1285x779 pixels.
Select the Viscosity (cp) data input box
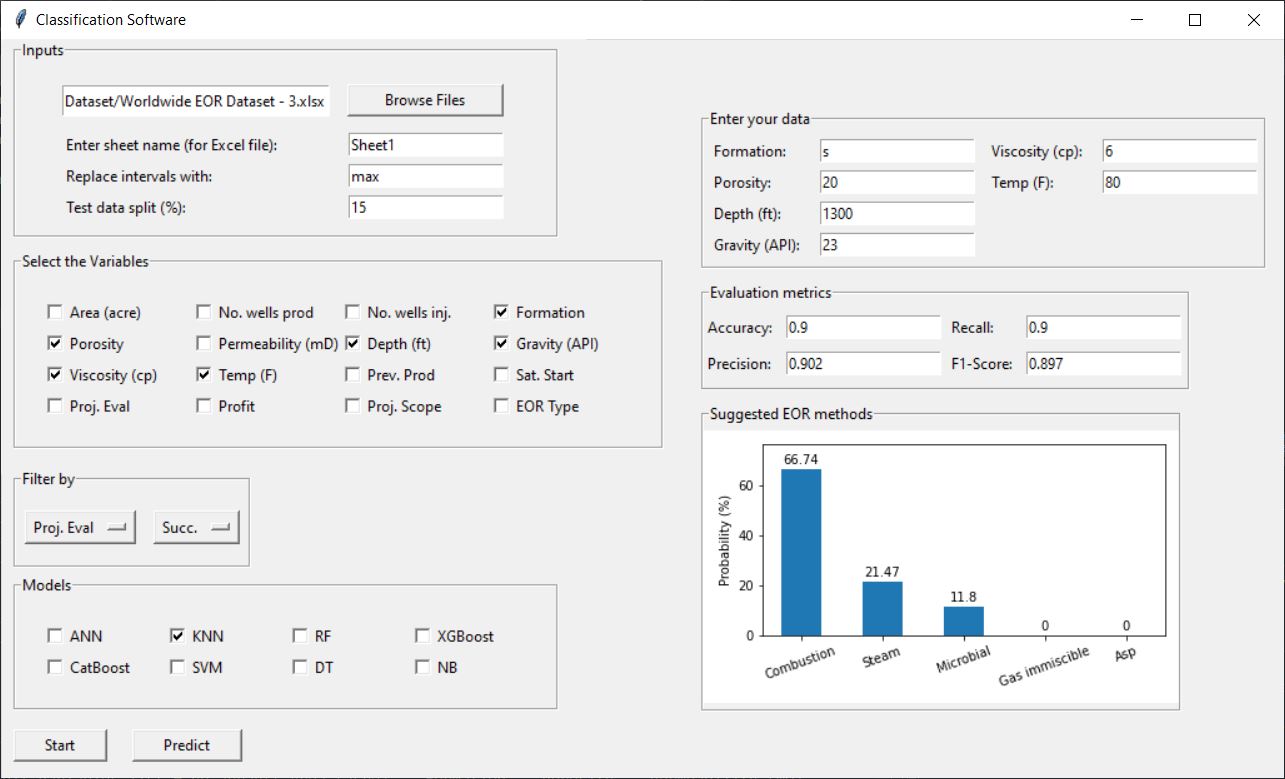click(1179, 152)
